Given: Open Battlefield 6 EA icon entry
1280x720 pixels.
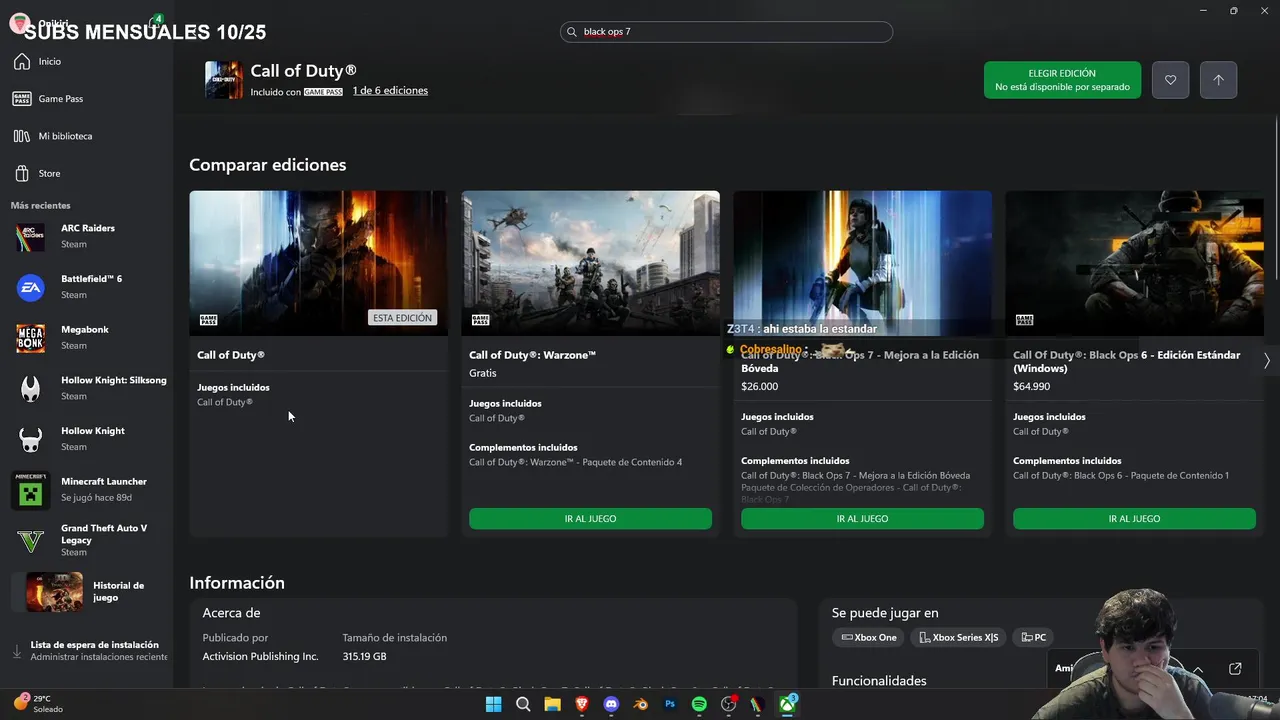Looking at the screenshot, I should point(87,287).
